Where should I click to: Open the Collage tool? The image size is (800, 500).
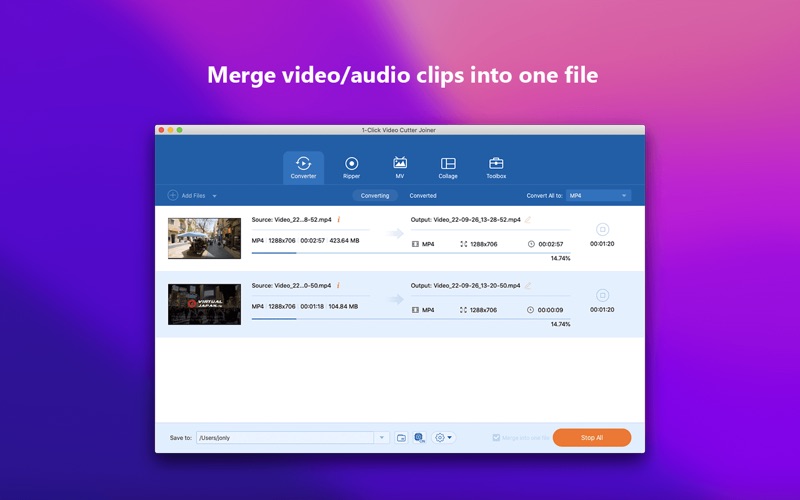click(448, 167)
